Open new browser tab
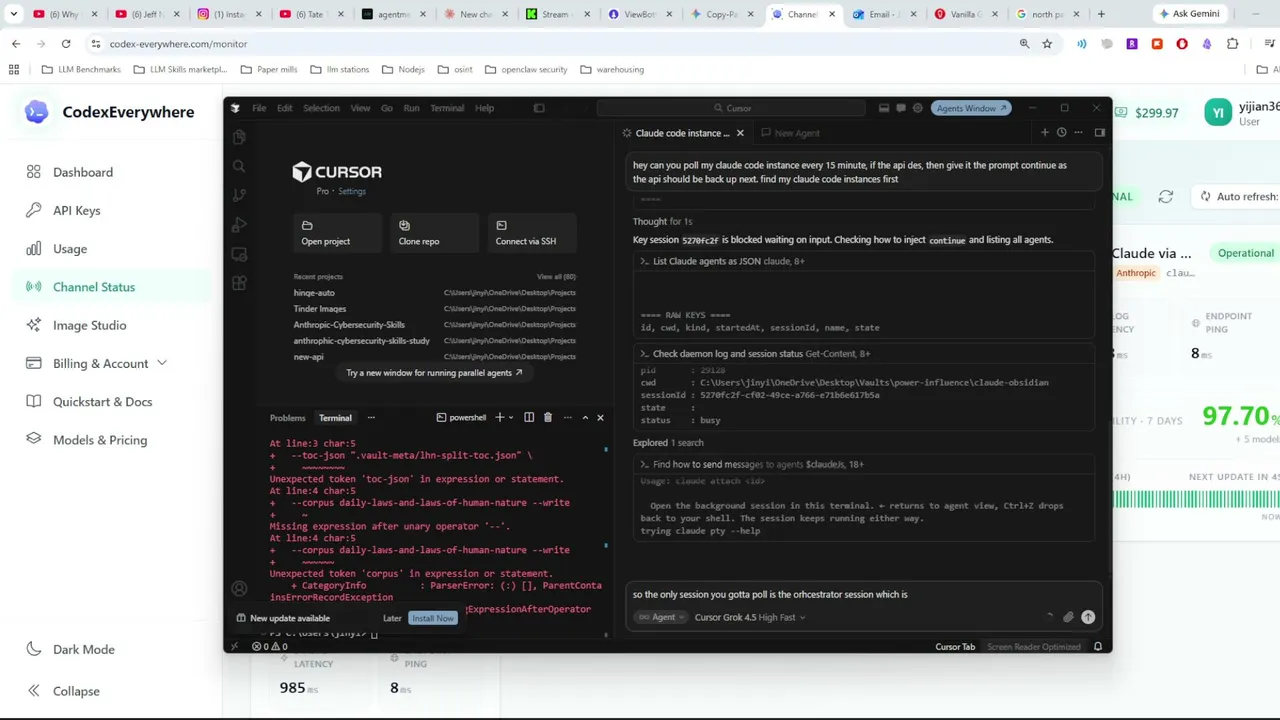The height and width of the screenshot is (720, 1280). 1101,14
